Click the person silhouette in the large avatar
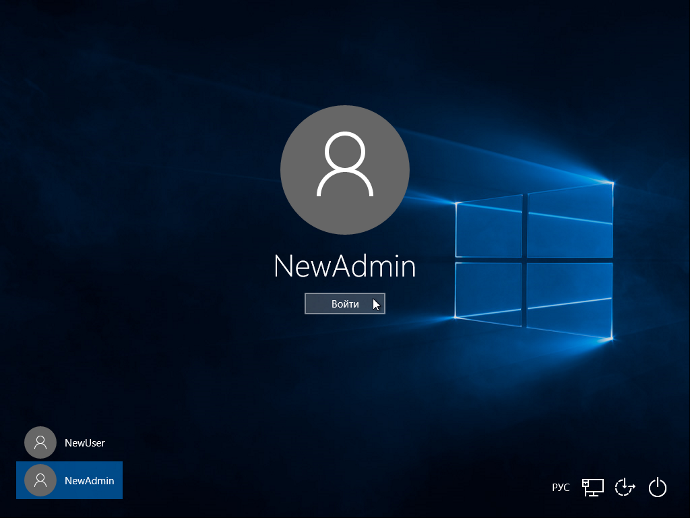Screen dimensions: 690x518 [x=345, y=163]
